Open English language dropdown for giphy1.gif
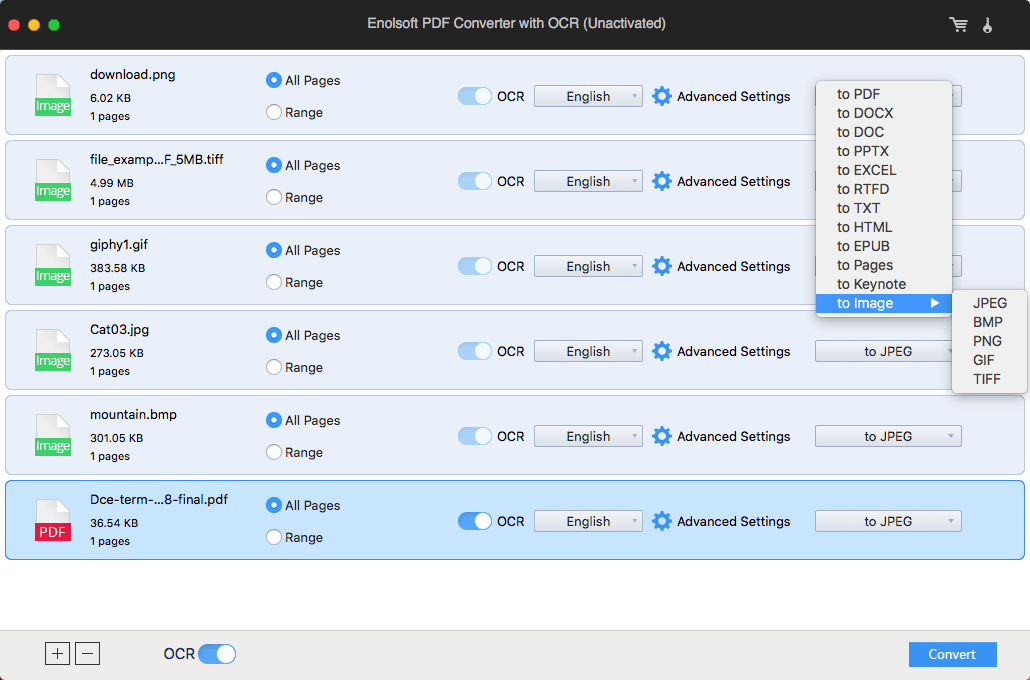The width and height of the screenshot is (1030, 680). (x=588, y=266)
